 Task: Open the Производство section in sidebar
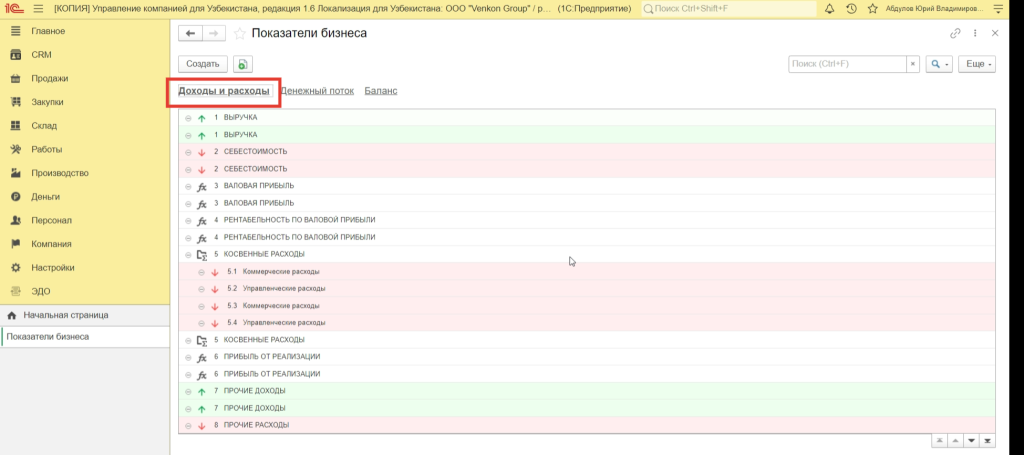pos(60,173)
